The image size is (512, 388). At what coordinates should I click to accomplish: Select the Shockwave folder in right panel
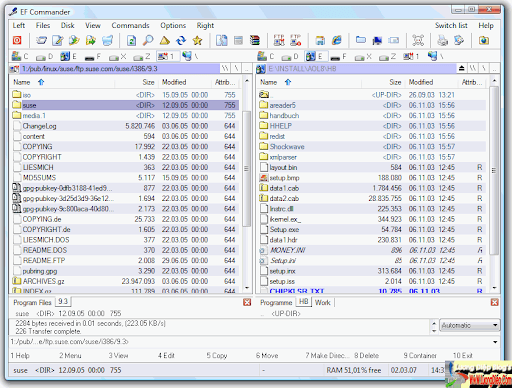[372, 147]
